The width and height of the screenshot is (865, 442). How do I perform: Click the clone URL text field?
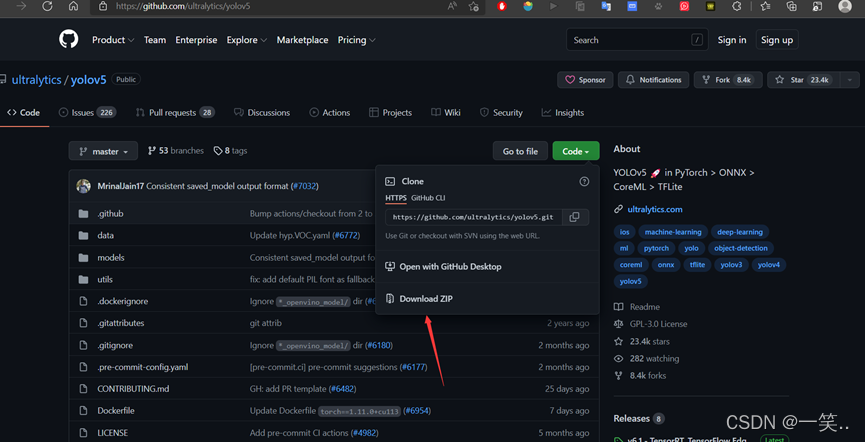click(474, 217)
